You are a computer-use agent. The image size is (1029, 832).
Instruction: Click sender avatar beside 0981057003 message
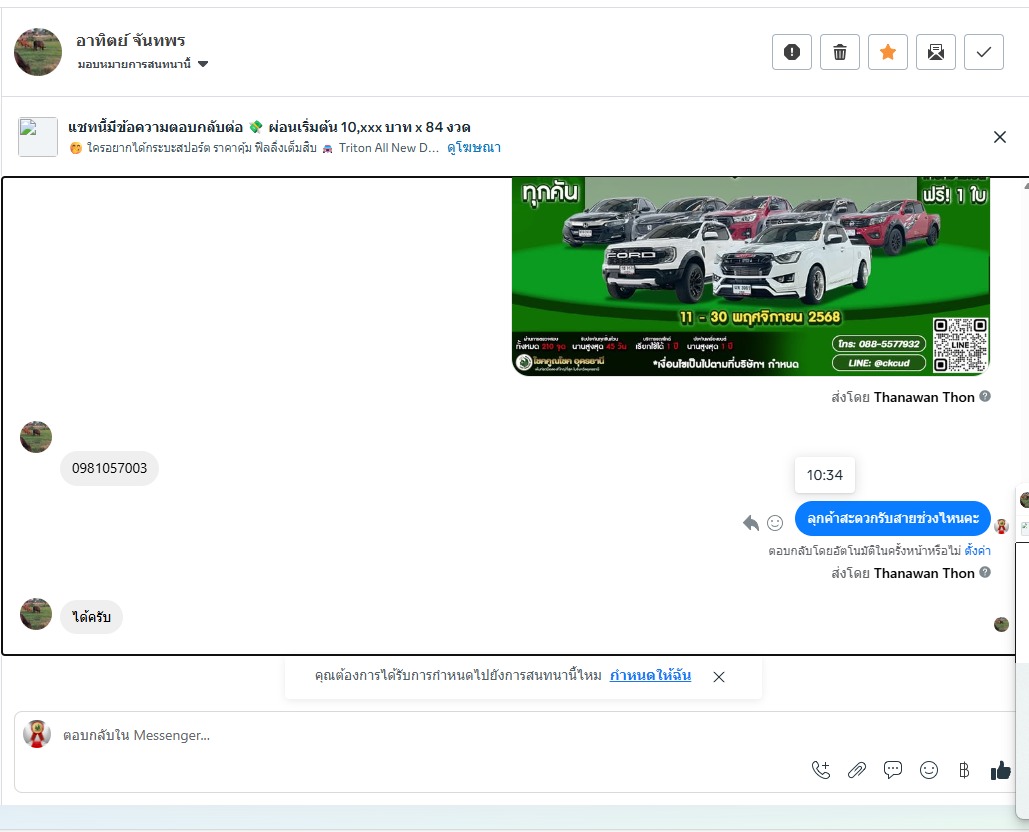click(36, 437)
